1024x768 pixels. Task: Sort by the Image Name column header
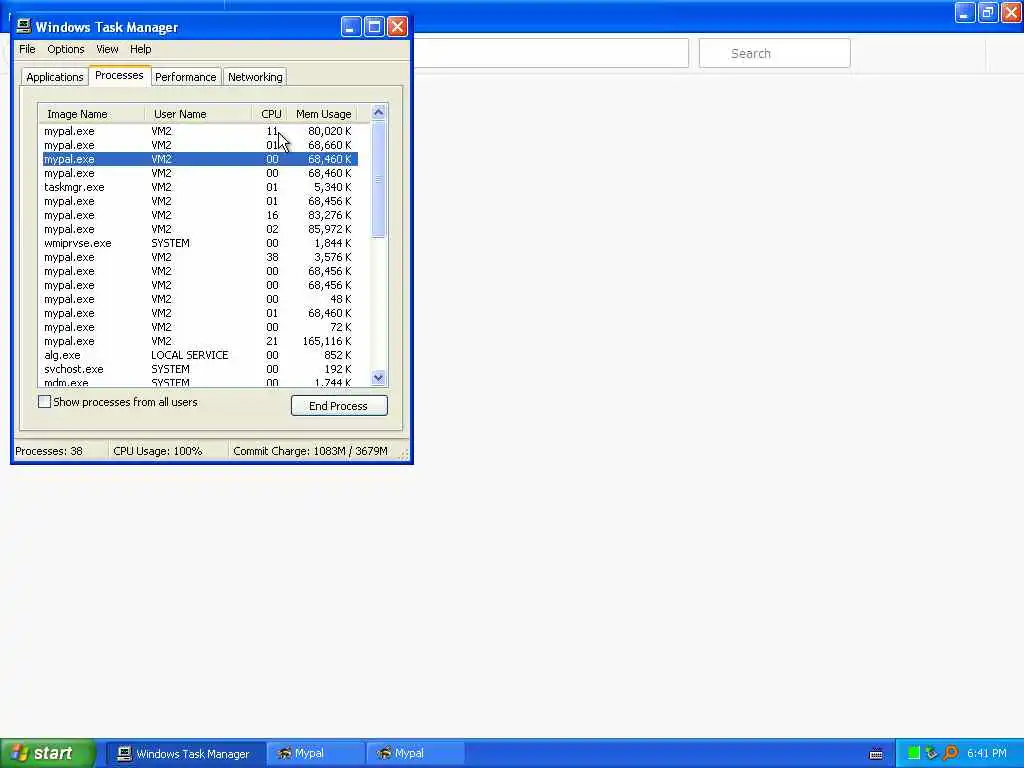point(91,114)
